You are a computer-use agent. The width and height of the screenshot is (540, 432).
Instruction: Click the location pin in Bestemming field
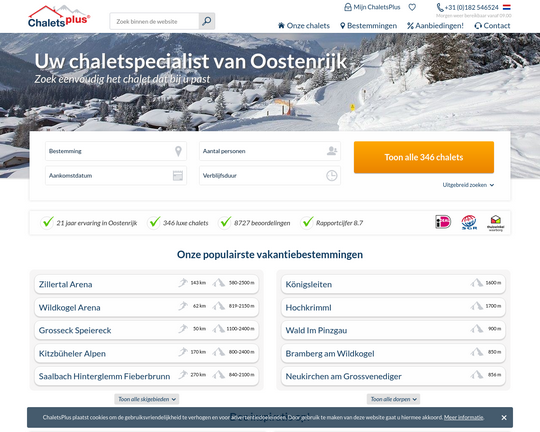(178, 151)
